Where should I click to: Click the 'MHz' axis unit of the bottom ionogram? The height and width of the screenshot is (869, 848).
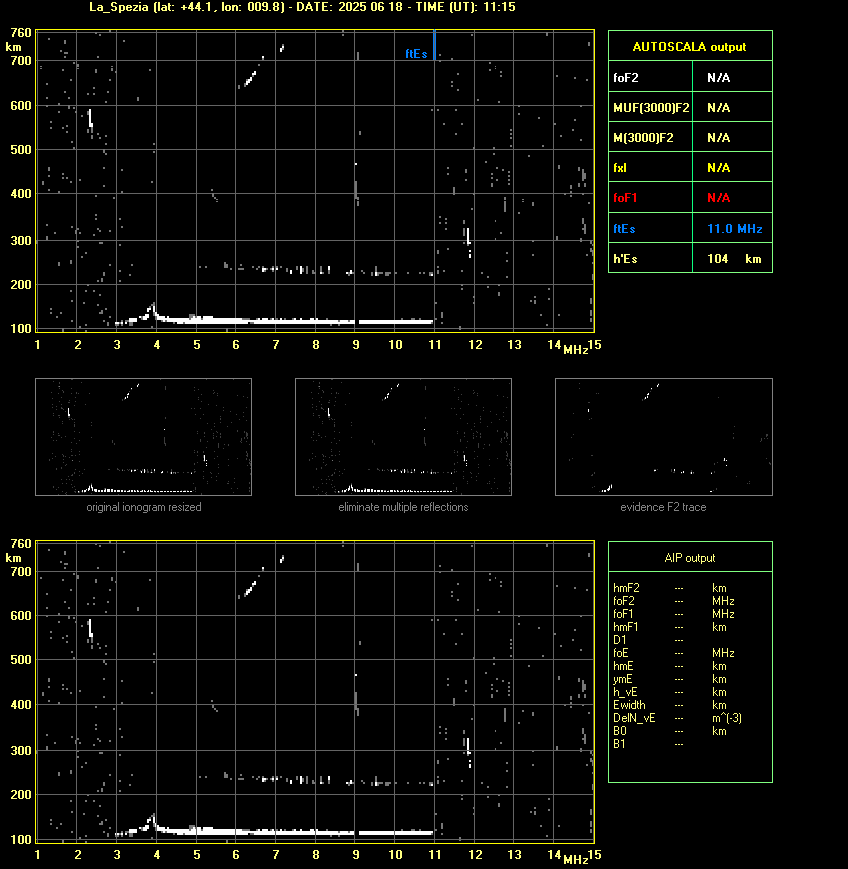point(575,860)
